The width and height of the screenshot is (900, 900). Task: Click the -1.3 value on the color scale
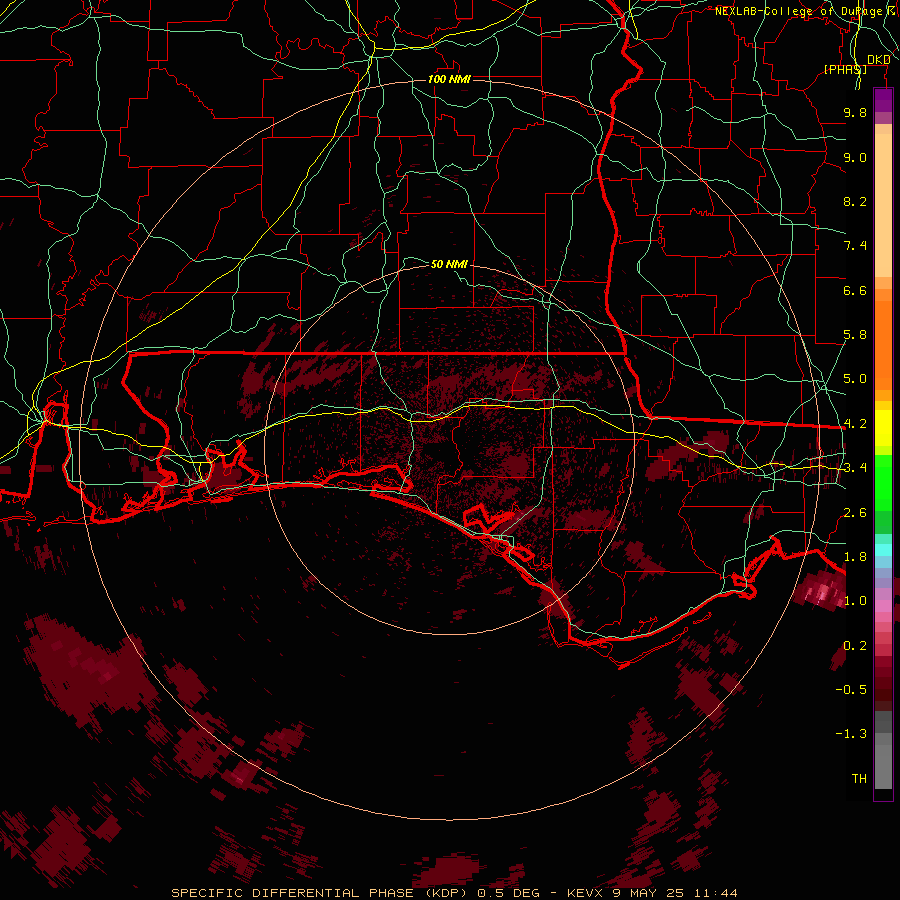pos(851,734)
